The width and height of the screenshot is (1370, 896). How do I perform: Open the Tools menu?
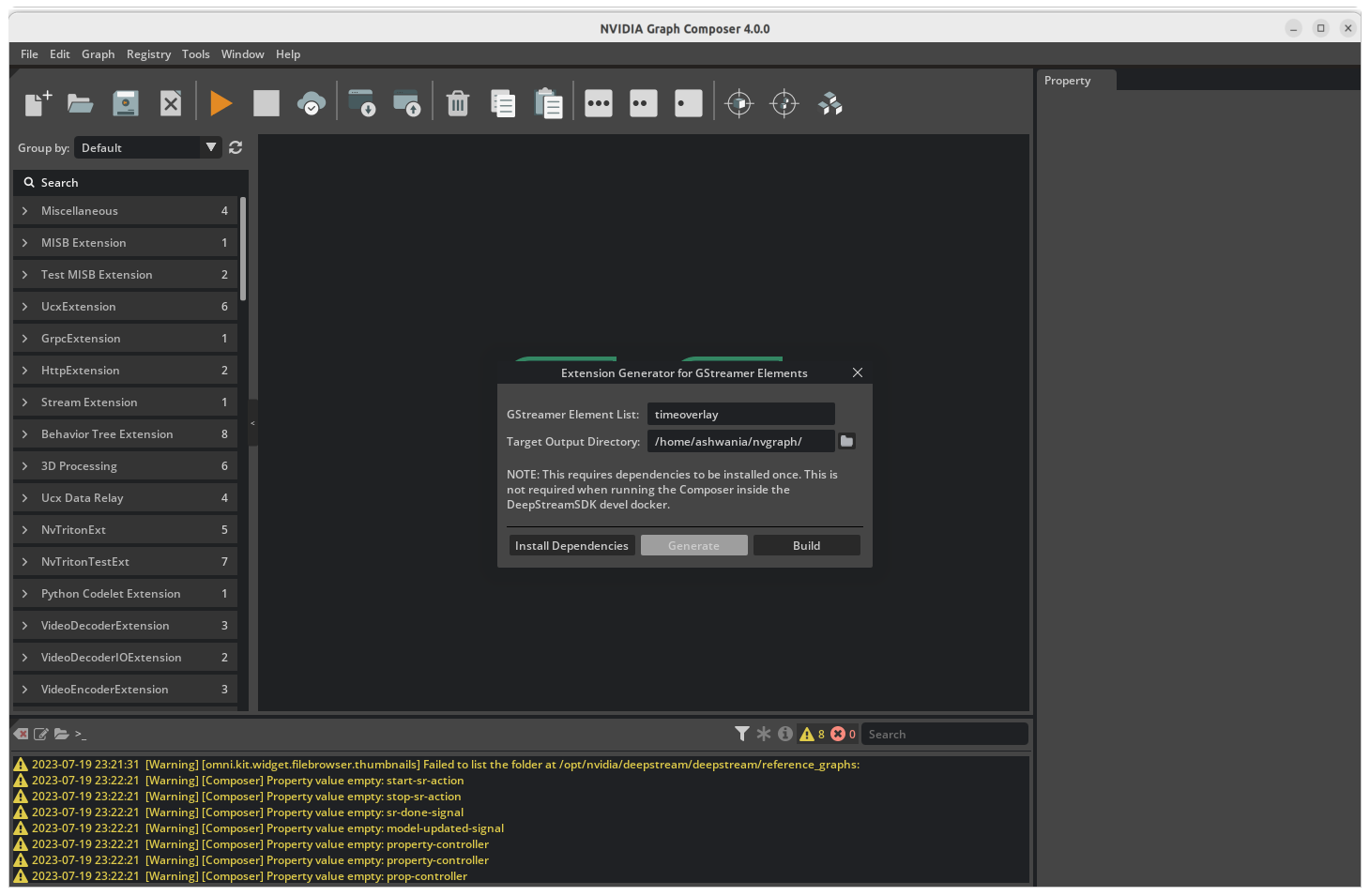click(x=196, y=54)
